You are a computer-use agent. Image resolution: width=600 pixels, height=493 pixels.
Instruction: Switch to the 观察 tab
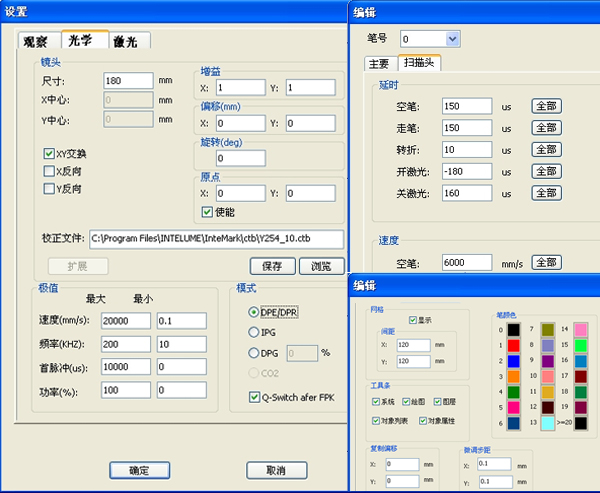coord(36,41)
